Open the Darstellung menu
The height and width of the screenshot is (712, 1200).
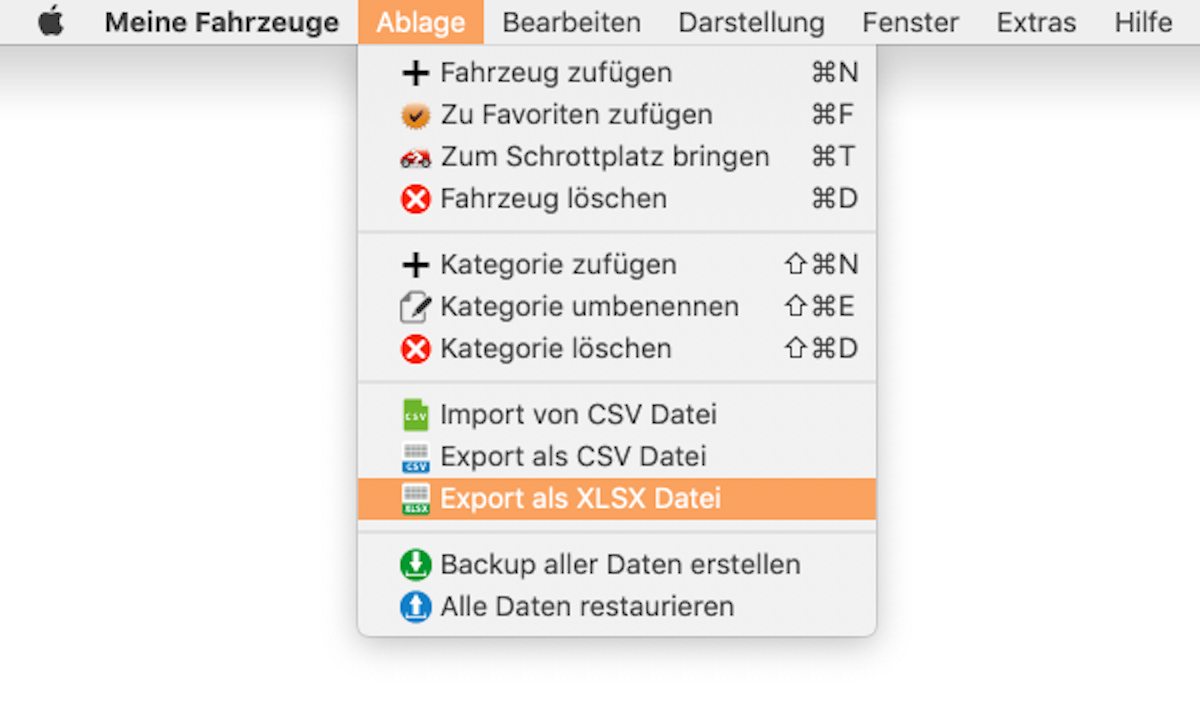point(751,22)
